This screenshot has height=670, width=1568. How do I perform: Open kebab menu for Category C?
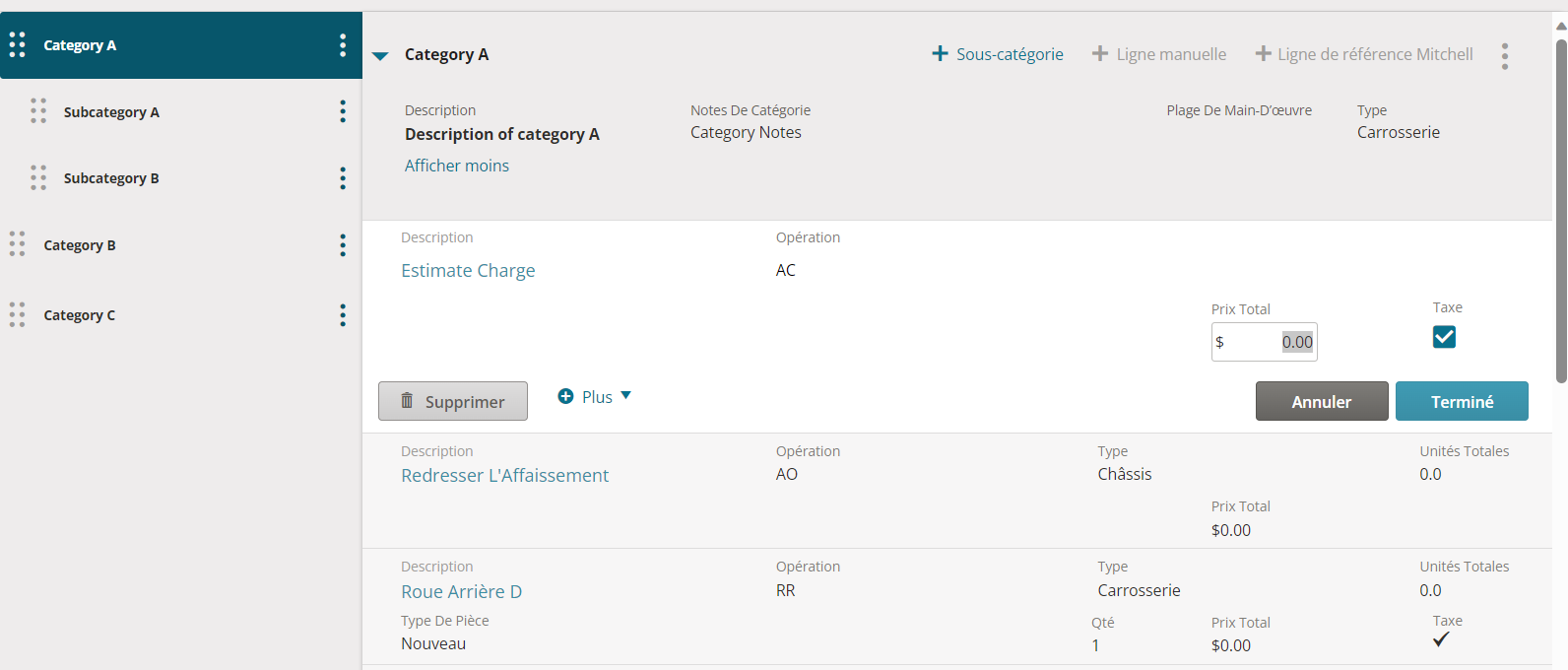343,315
